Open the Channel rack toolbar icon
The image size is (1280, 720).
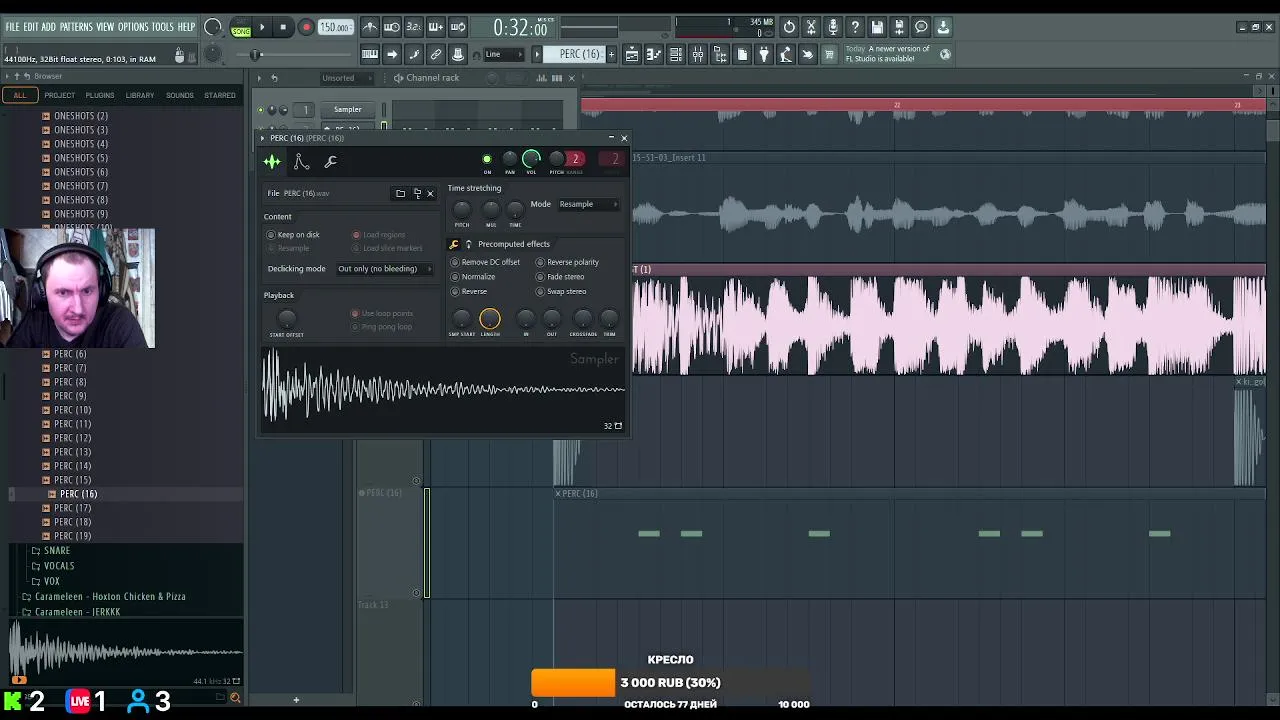click(676, 54)
